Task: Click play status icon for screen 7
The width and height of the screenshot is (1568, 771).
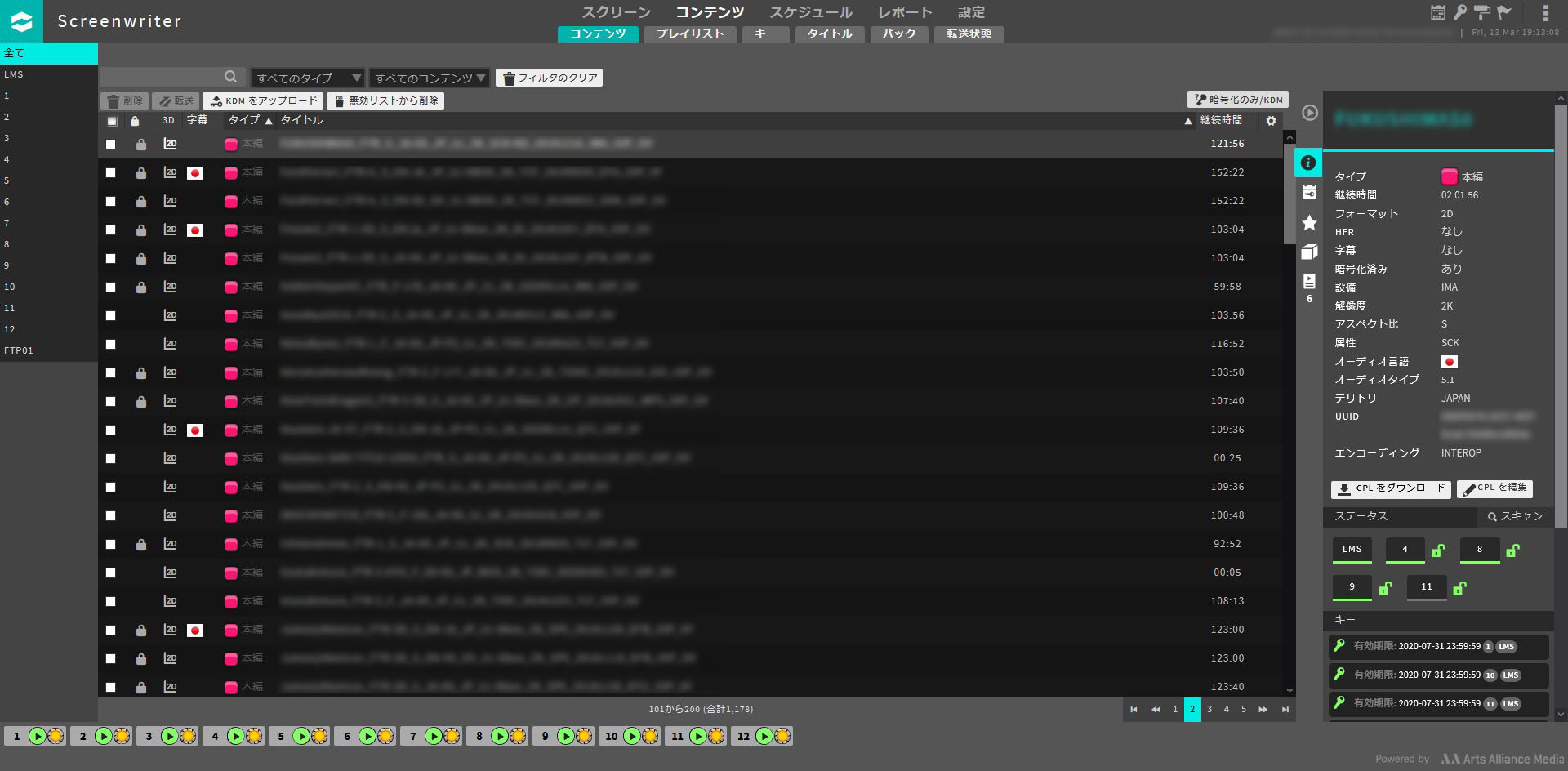Action: click(433, 736)
